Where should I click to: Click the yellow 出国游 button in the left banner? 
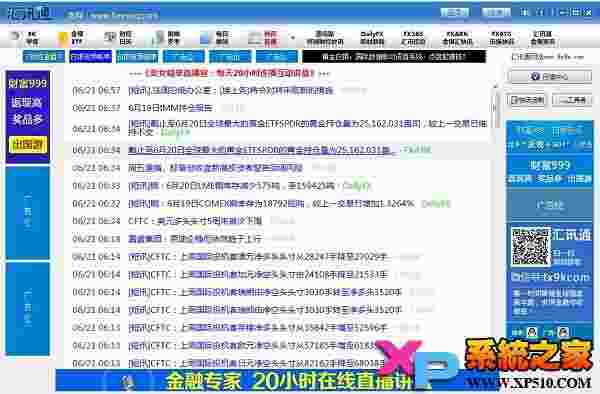pyautogui.click(x=28, y=145)
